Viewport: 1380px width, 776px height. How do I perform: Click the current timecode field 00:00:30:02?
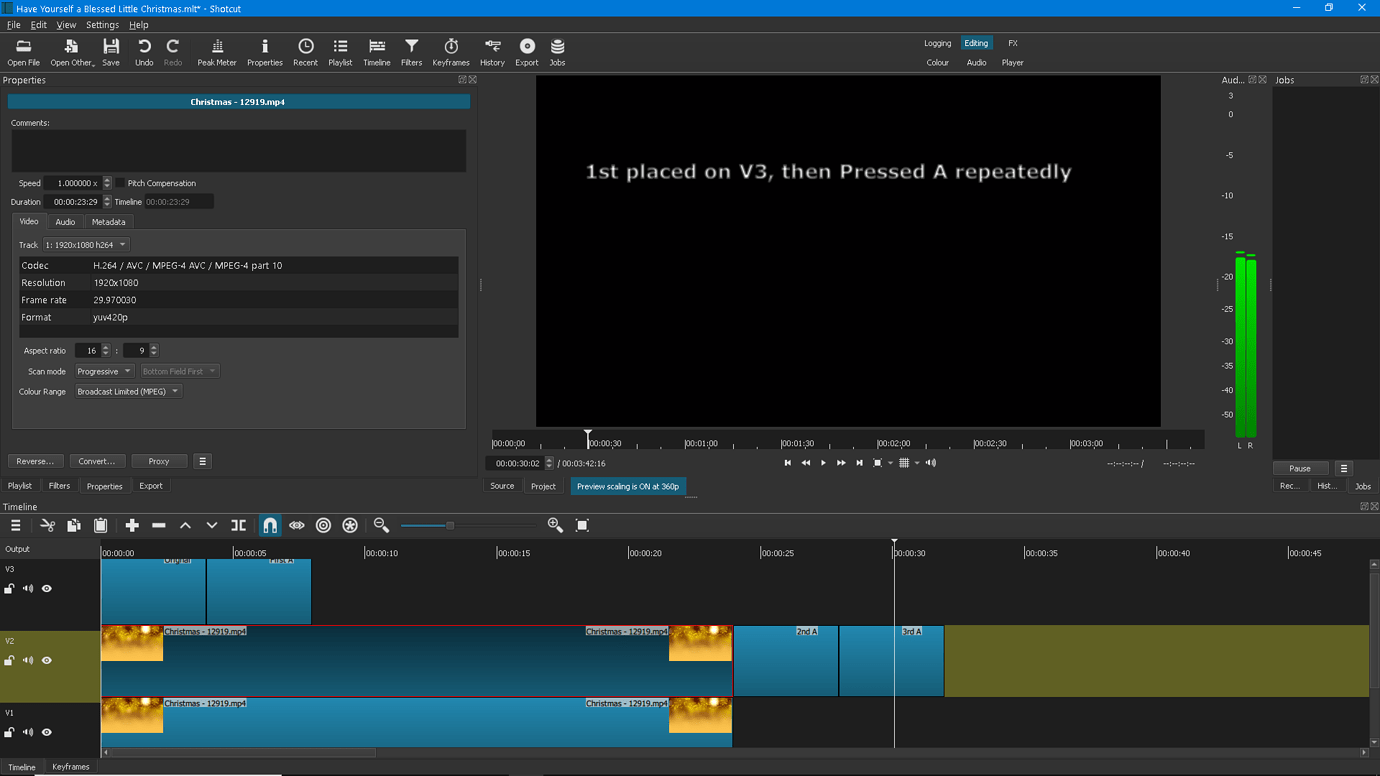pos(514,464)
